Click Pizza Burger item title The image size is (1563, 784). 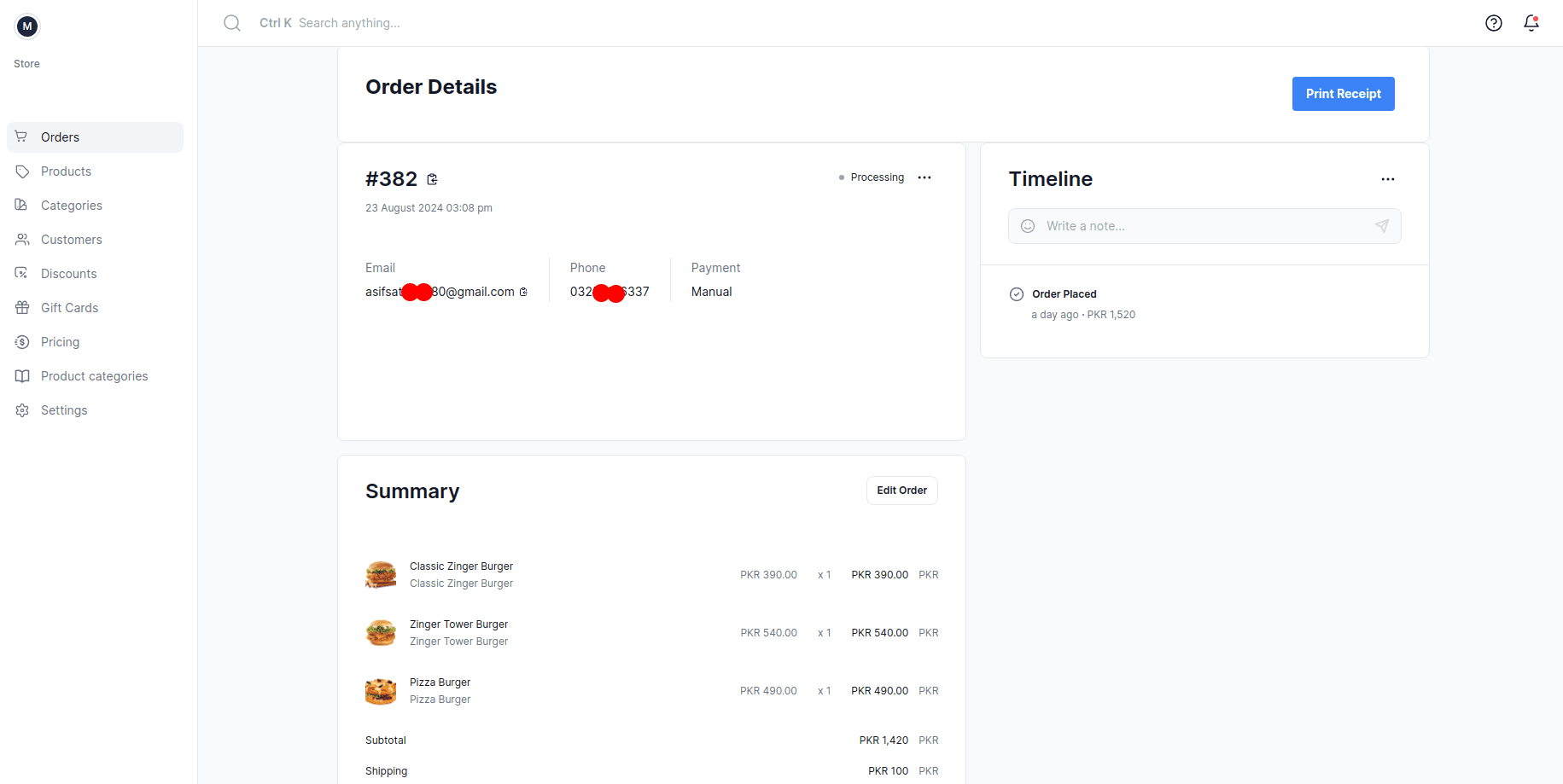tap(440, 682)
